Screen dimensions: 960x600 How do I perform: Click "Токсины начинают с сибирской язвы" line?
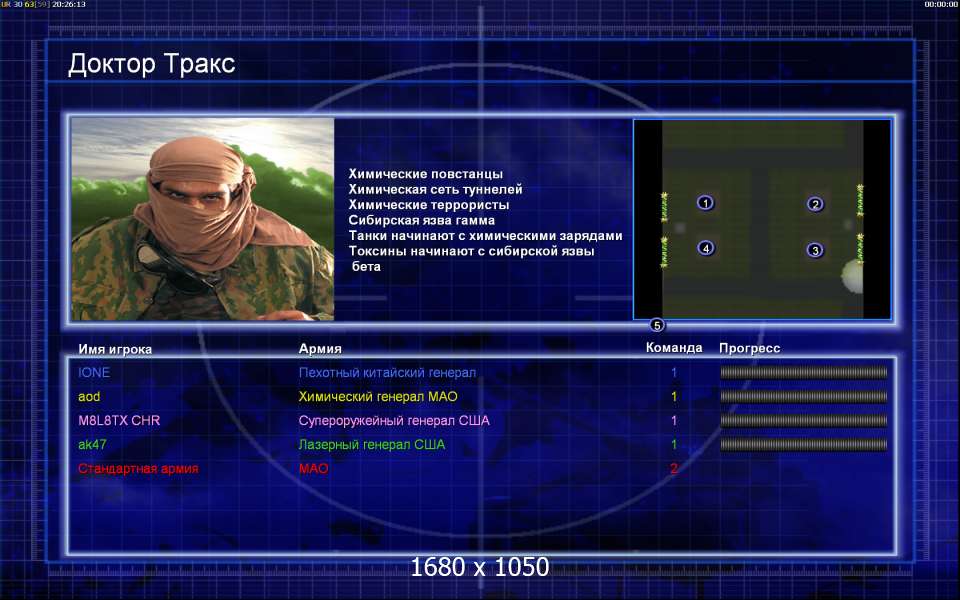tap(471, 251)
